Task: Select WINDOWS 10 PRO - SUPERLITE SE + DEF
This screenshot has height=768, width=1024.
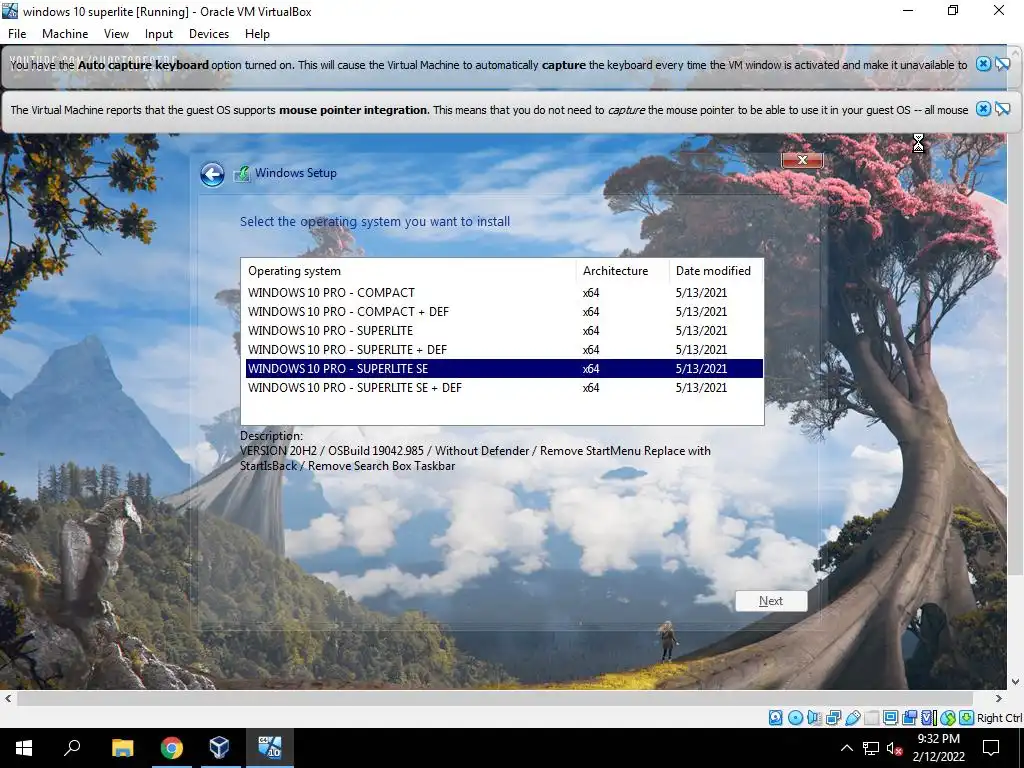Action: point(504,387)
